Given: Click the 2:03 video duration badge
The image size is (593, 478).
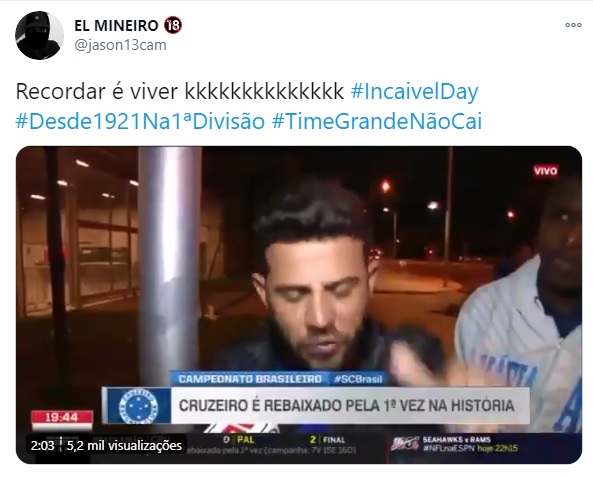Looking at the screenshot, I should (x=42, y=445).
